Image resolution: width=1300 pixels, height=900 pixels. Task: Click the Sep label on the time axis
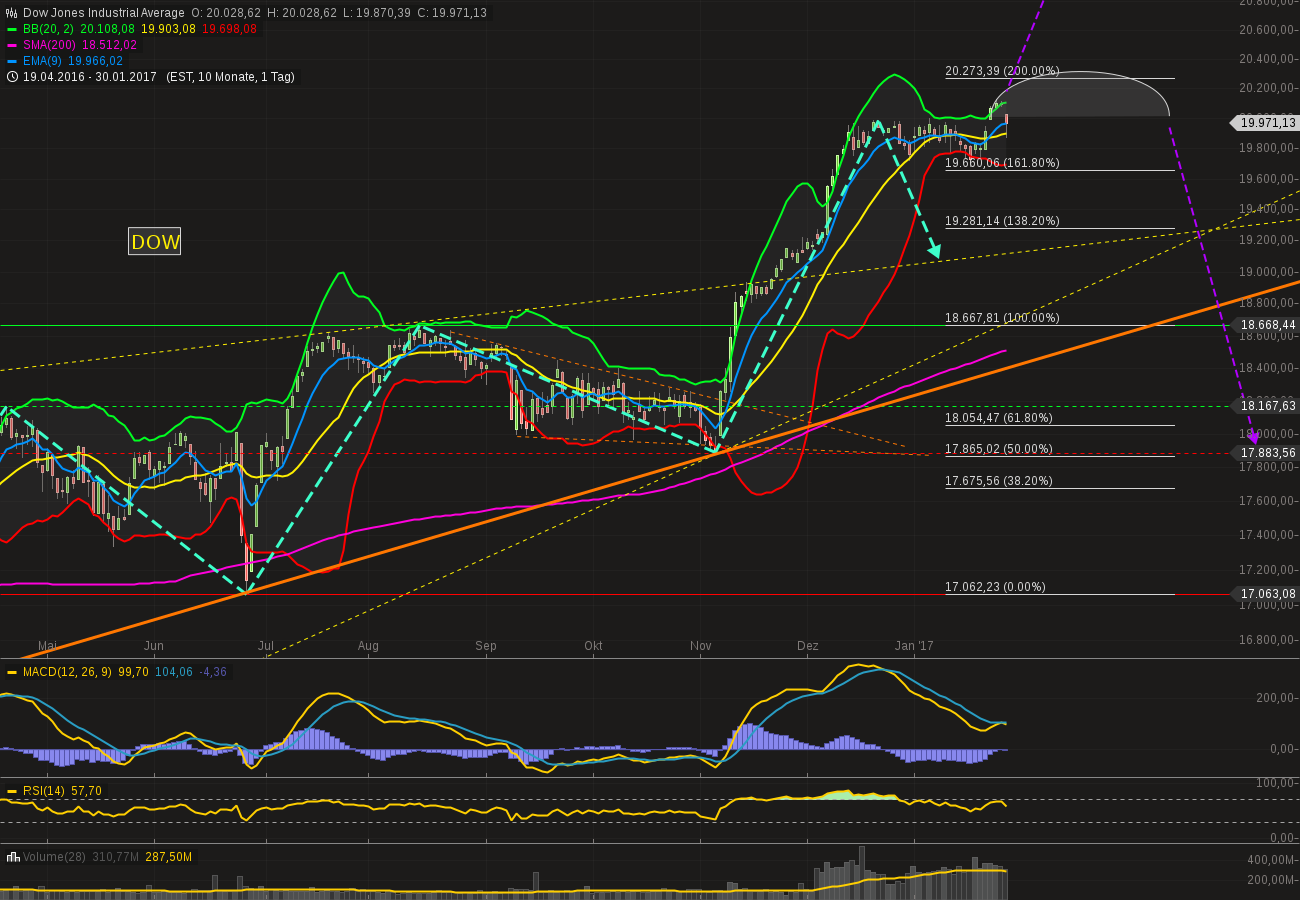point(486,647)
